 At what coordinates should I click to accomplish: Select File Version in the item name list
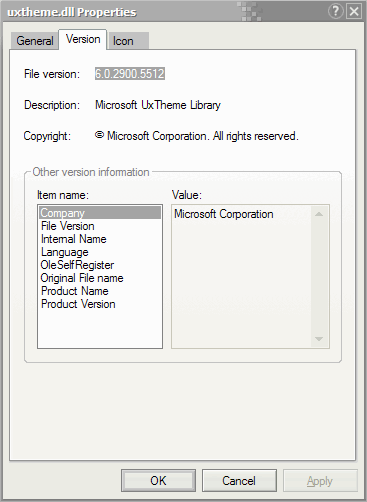[100, 226]
